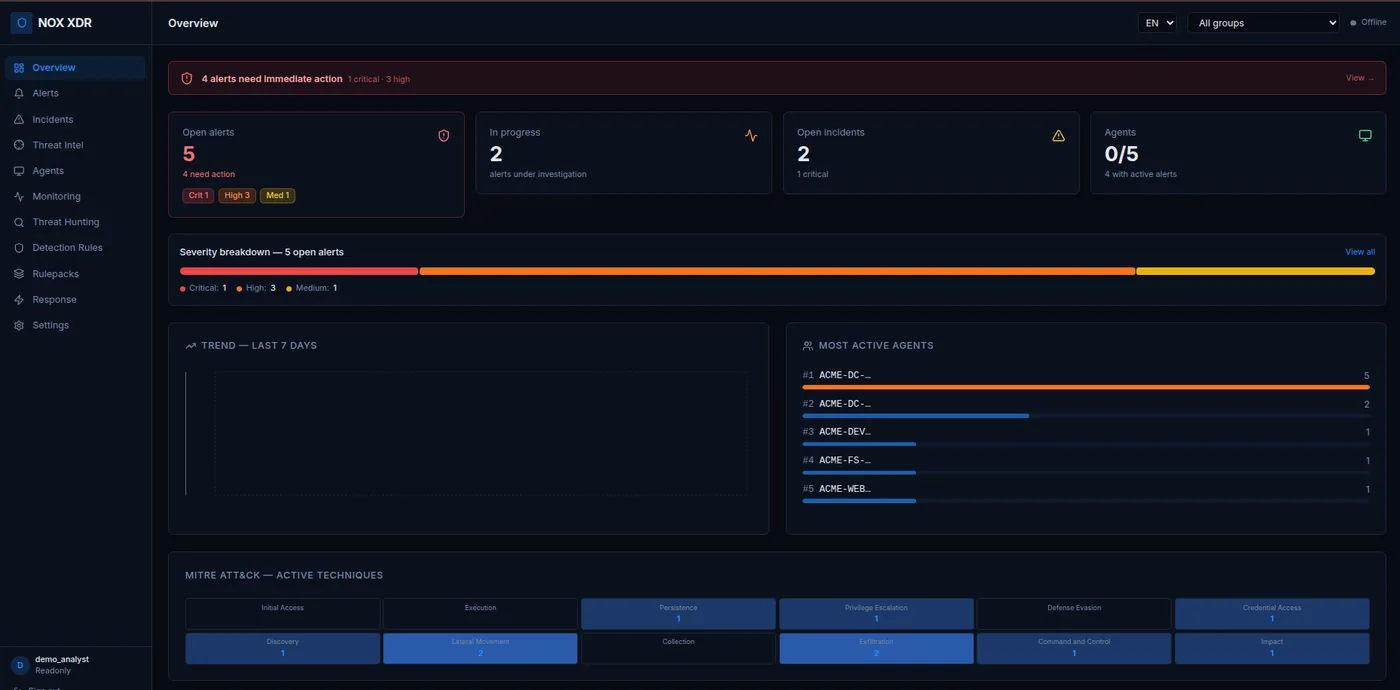Click the orange High severity bar segment

[777, 271]
